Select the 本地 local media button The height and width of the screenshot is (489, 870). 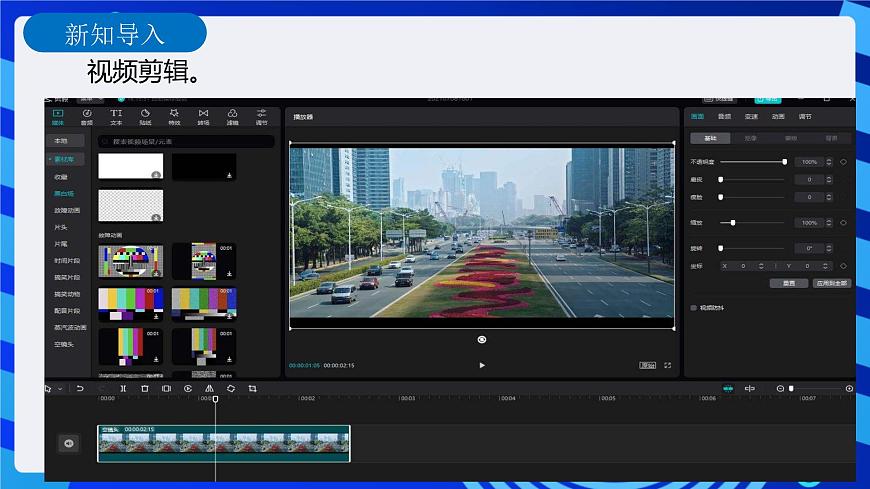tap(65, 141)
